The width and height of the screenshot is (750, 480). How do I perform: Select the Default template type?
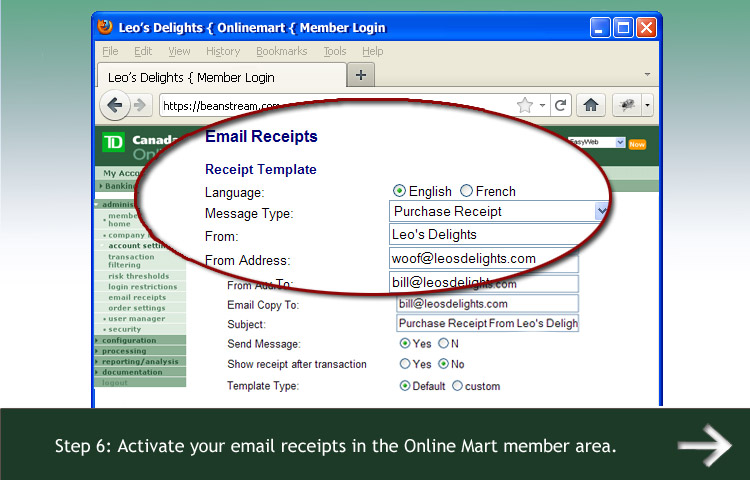click(x=405, y=386)
